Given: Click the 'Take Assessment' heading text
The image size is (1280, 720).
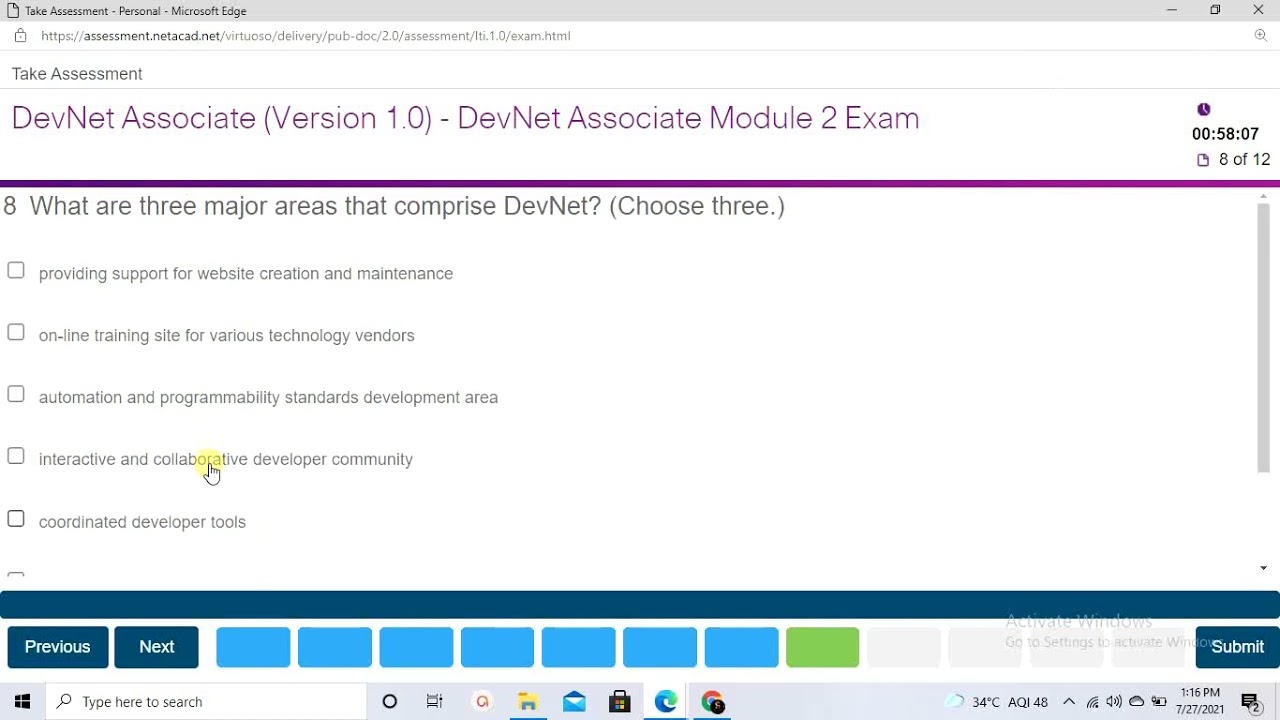Looking at the screenshot, I should click(77, 74).
